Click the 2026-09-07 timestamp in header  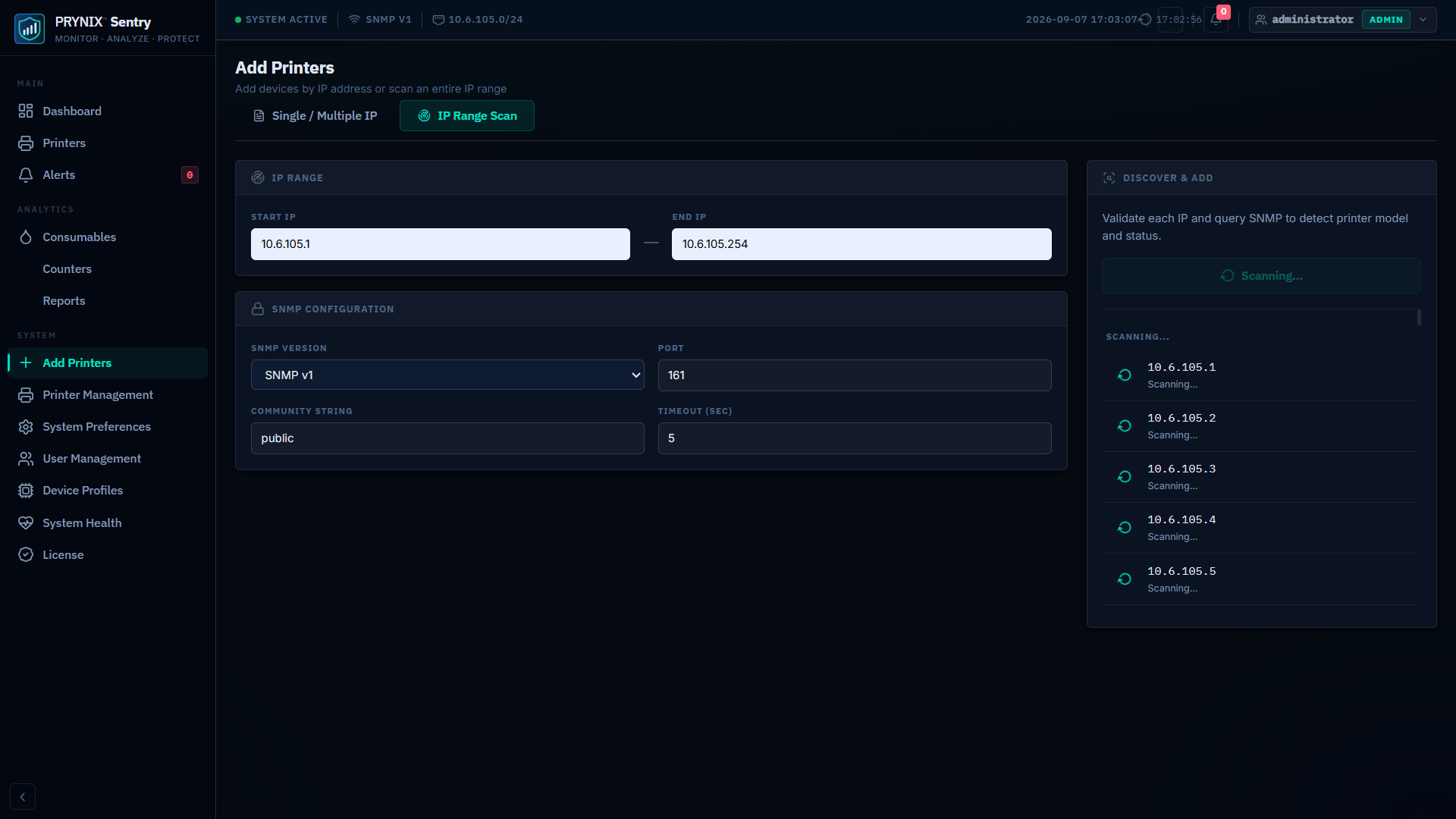(1082, 20)
